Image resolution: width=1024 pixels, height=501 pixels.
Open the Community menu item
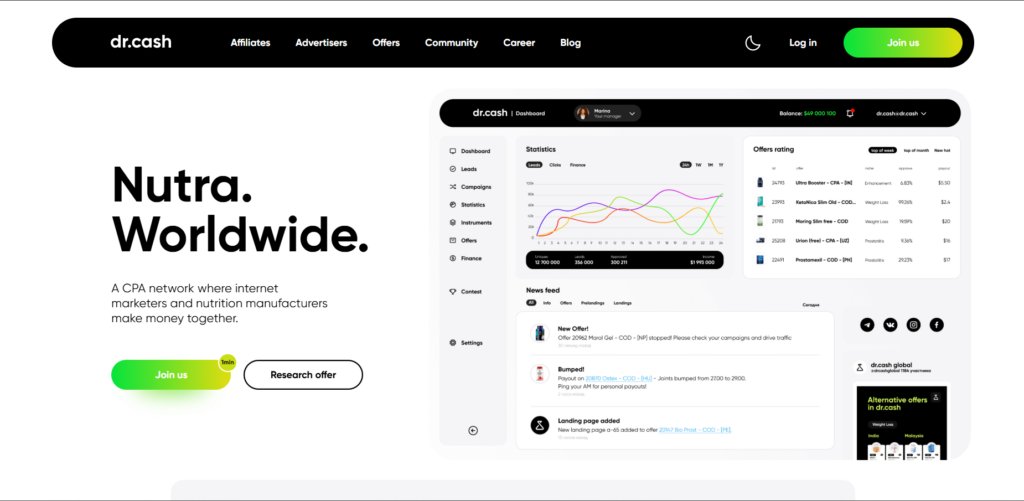click(x=451, y=42)
